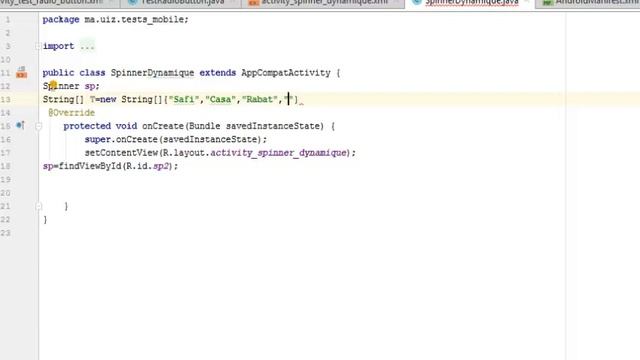Click line number 18 in the gutter
The height and width of the screenshot is (360, 640).
pyautogui.click(x=6, y=166)
